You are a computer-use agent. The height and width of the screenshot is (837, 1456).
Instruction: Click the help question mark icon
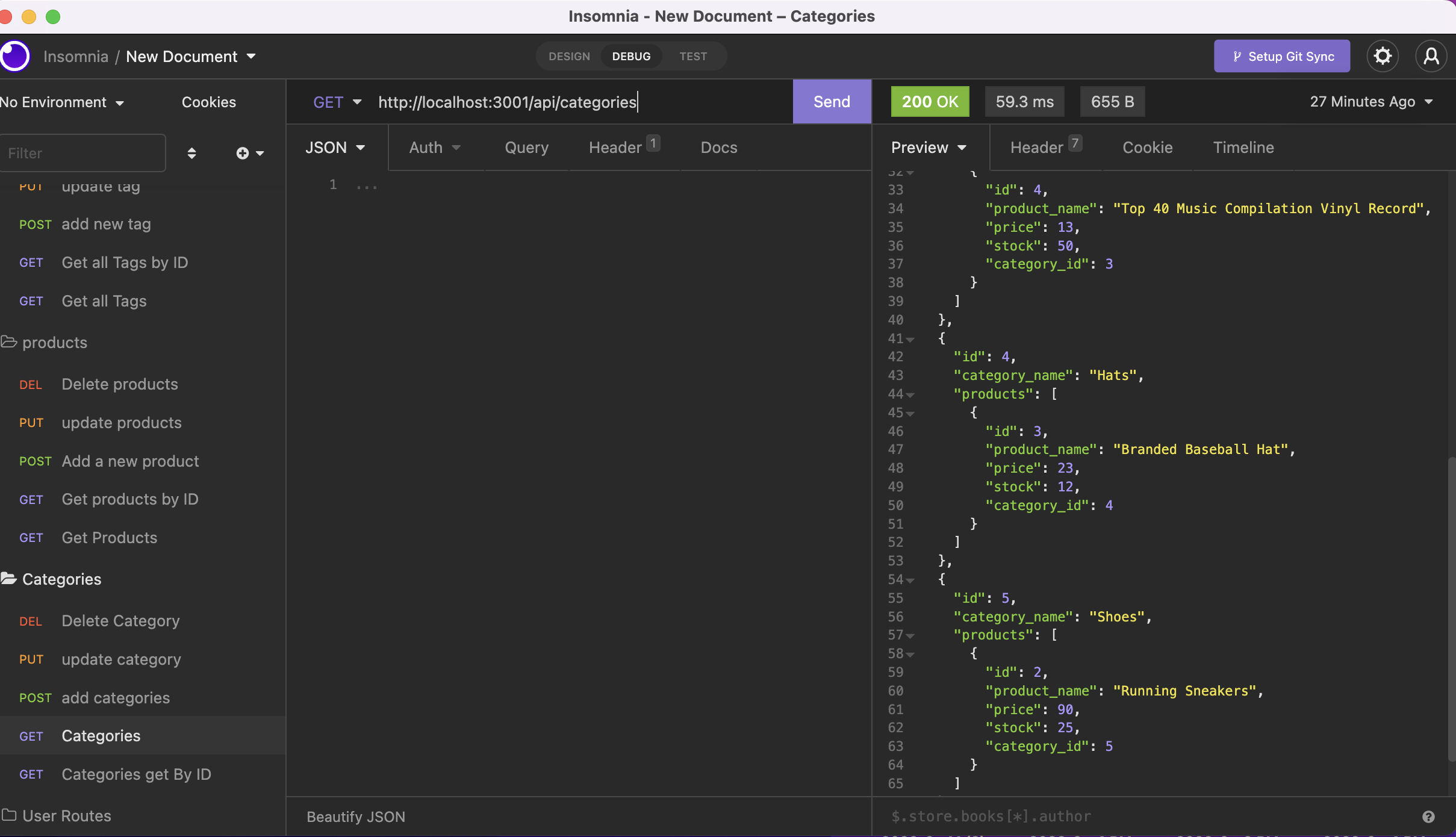click(x=1428, y=817)
